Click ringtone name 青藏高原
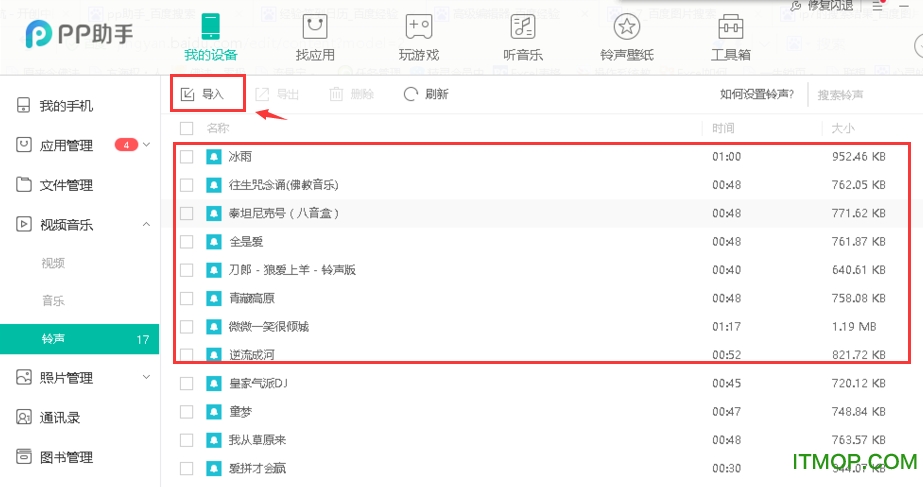This screenshot has height=487, width=923. pos(252,298)
